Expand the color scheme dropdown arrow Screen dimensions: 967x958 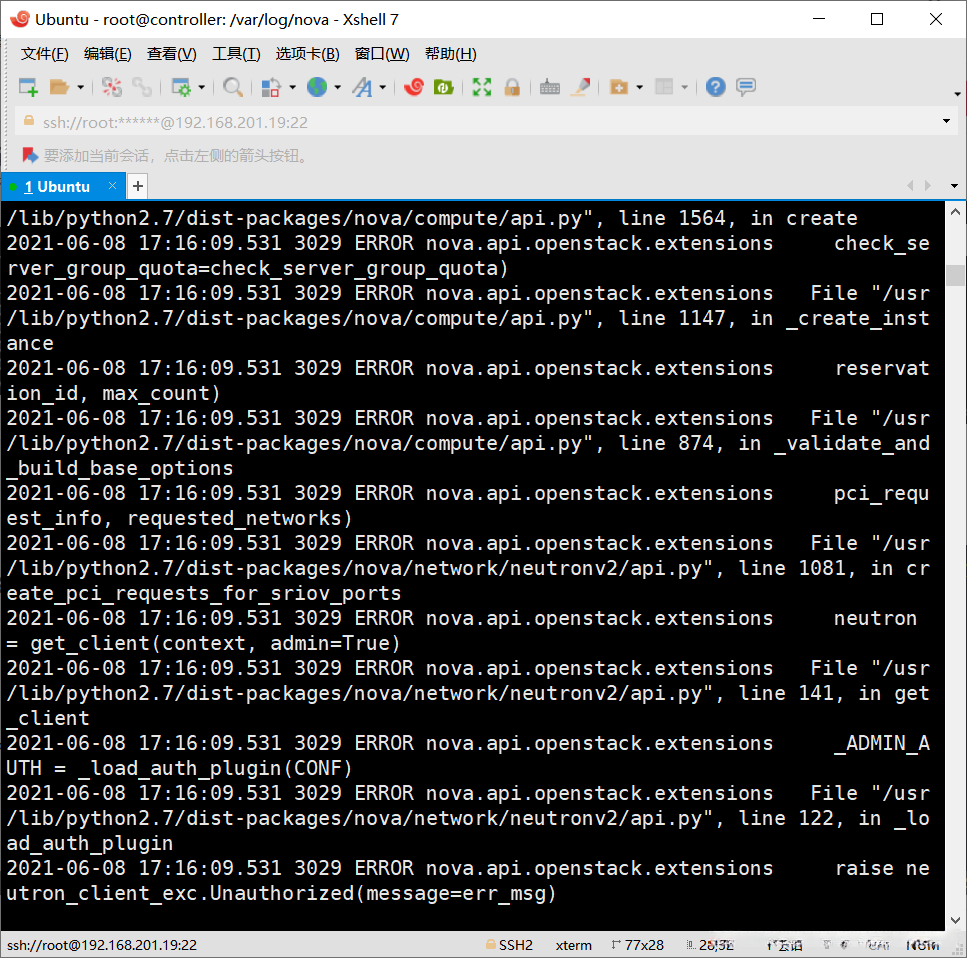[292, 88]
